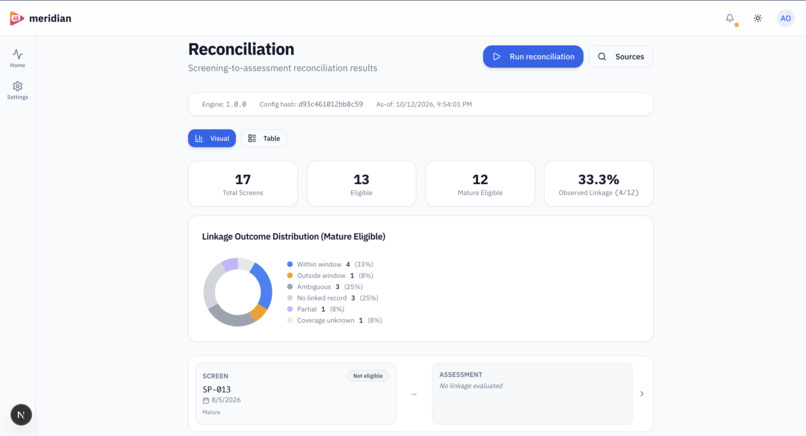Image resolution: width=806 pixels, height=436 pixels.
Task: Click the donut chart
Action: tap(237, 292)
